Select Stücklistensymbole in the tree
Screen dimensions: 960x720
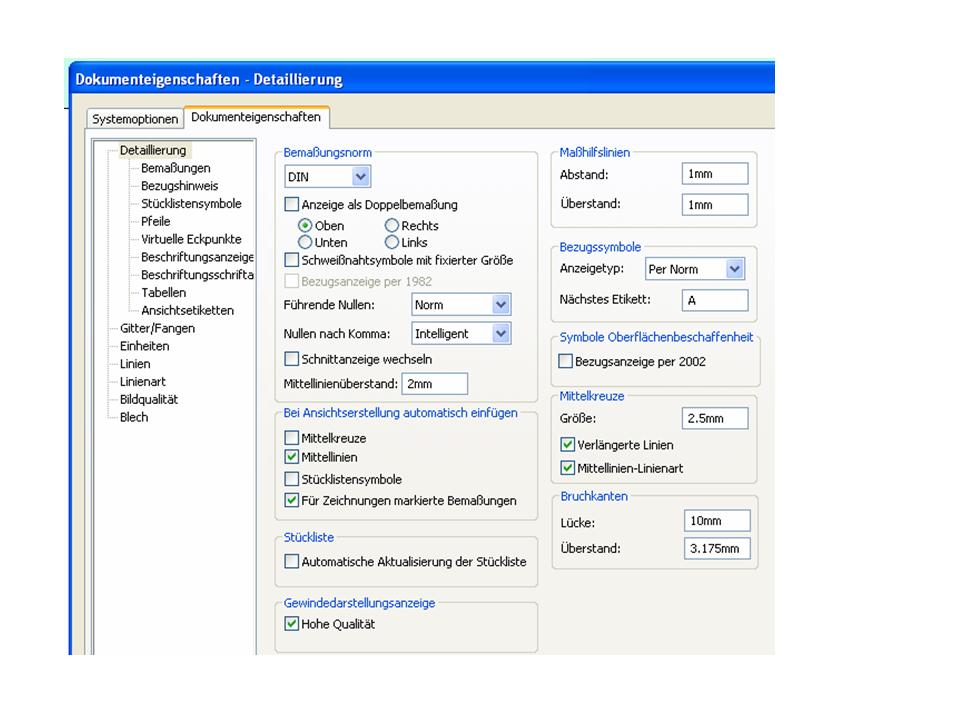(x=191, y=203)
